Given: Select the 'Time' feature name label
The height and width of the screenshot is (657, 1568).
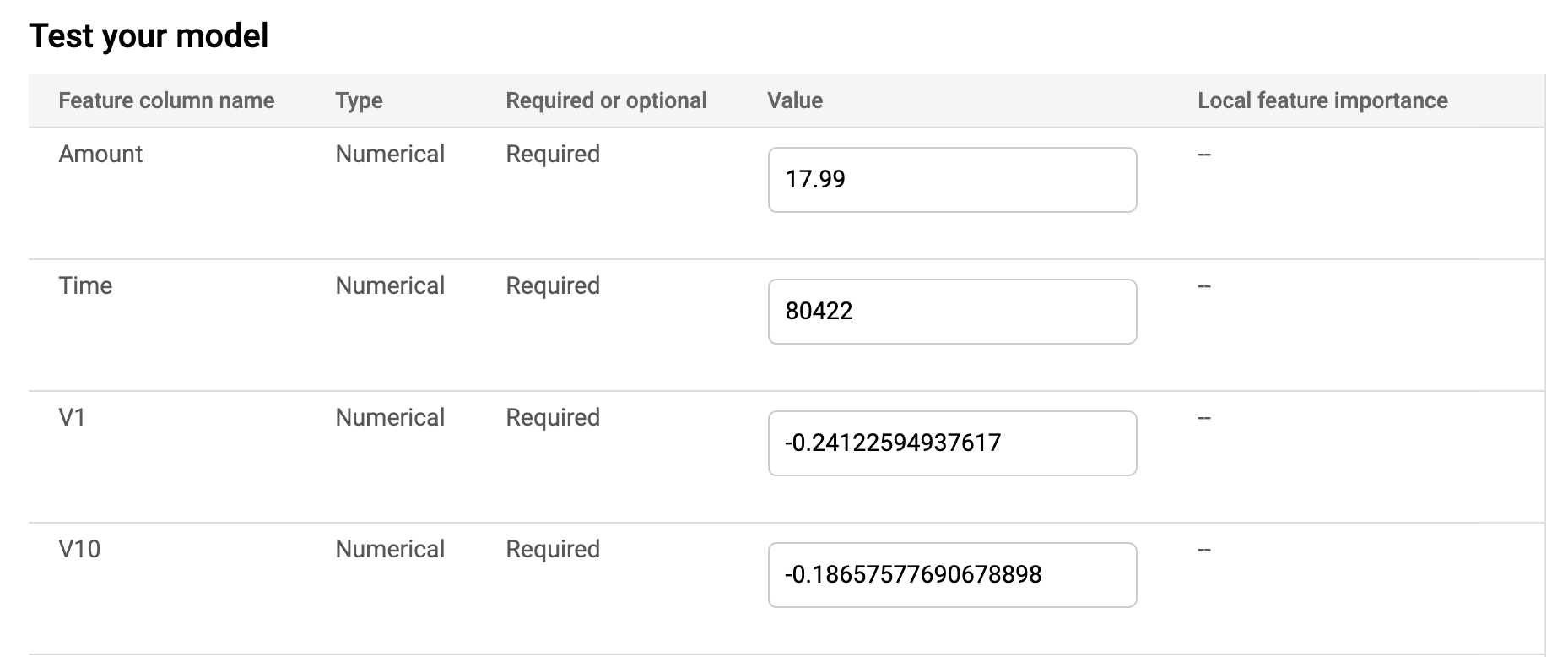Looking at the screenshot, I should (85, 285).
